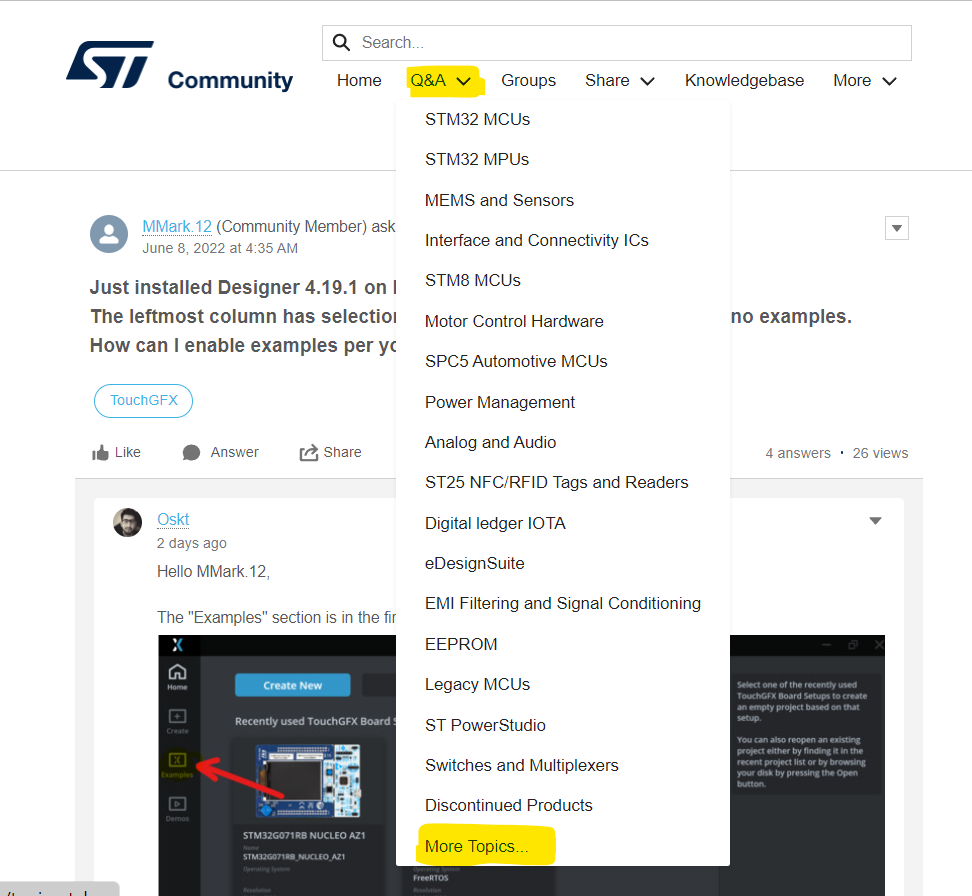Open the question actions dropdown arrow

coord(896,228)
